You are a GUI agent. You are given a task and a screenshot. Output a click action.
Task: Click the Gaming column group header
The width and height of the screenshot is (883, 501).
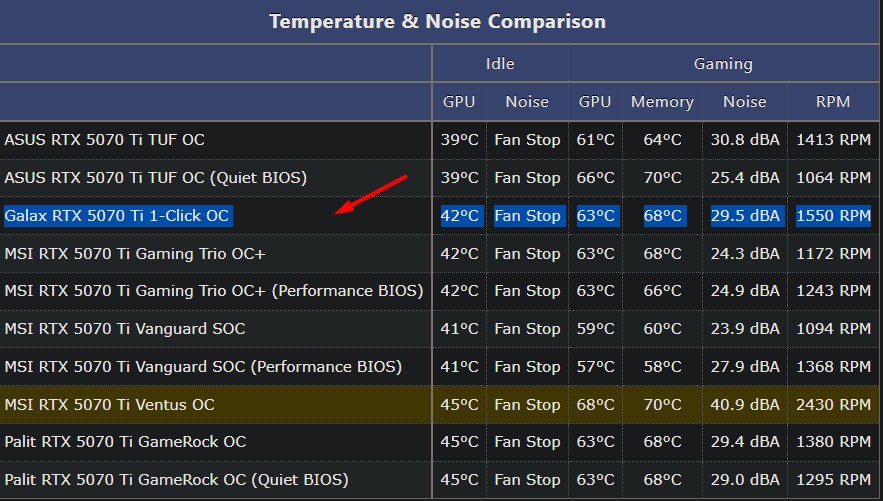pos(723,64)
